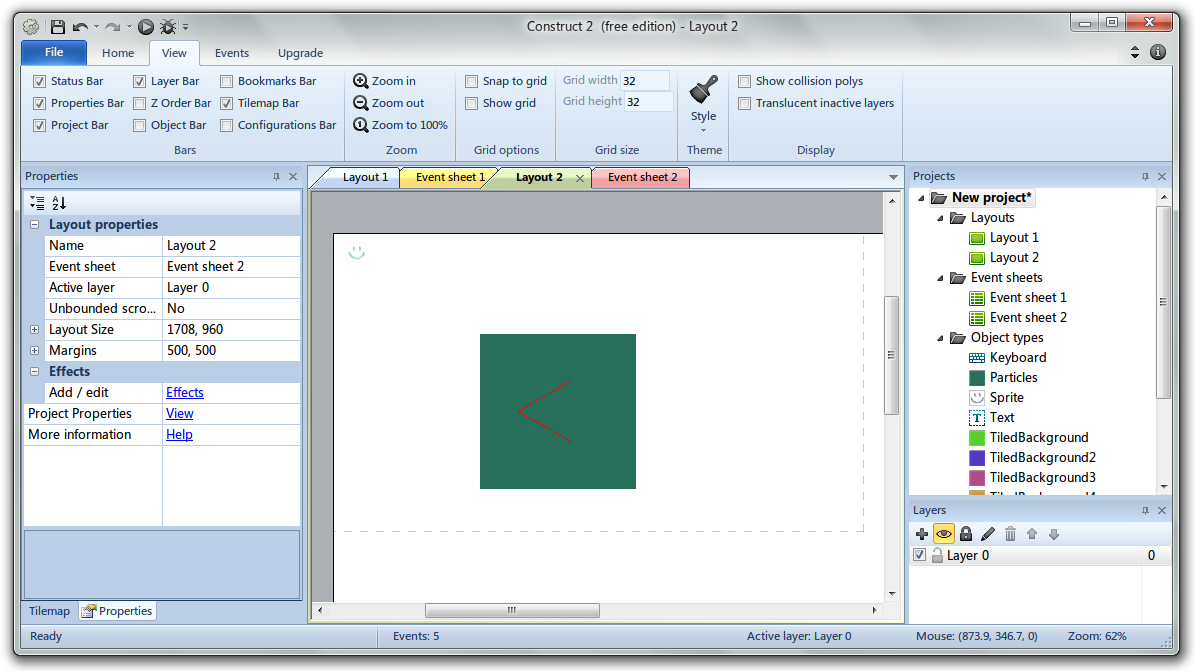1195x671 pixels.
Task: Click the lock icon in the Layers panel
Action: (965, 534)
